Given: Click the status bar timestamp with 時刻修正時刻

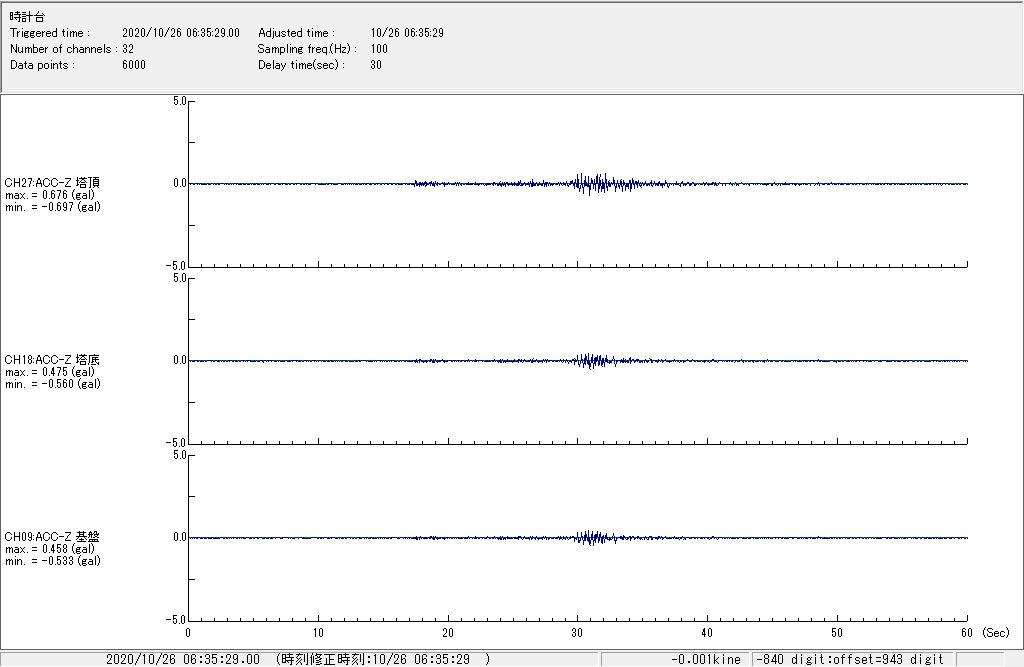Looking at the screenshot, I should (298, 659).
